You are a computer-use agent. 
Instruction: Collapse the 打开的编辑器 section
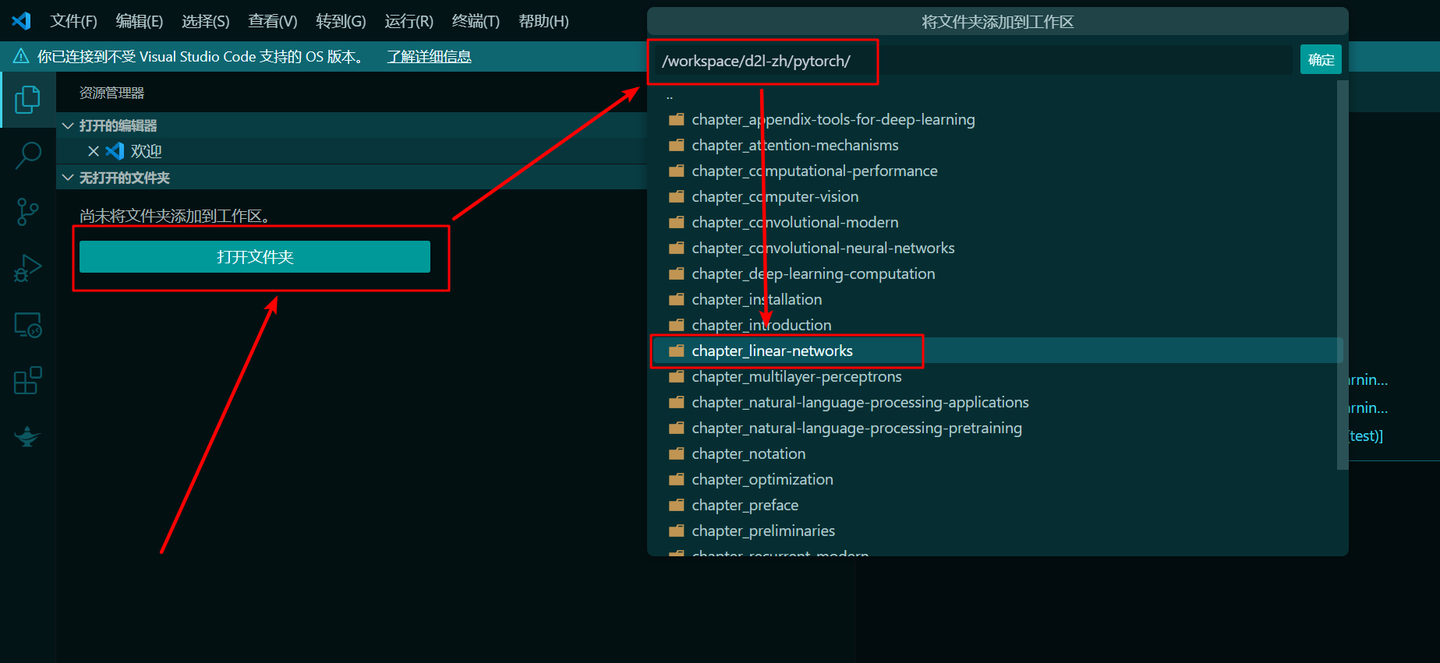point(67,125)
